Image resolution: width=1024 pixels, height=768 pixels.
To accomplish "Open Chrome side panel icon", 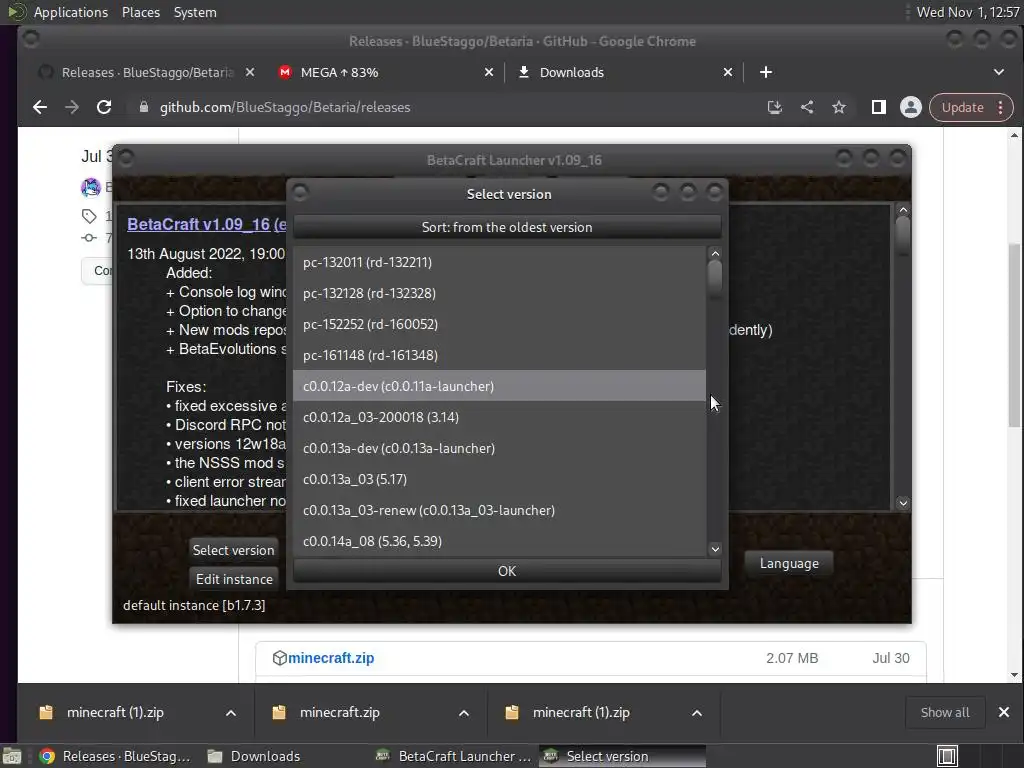I will [x=878, y=107].
